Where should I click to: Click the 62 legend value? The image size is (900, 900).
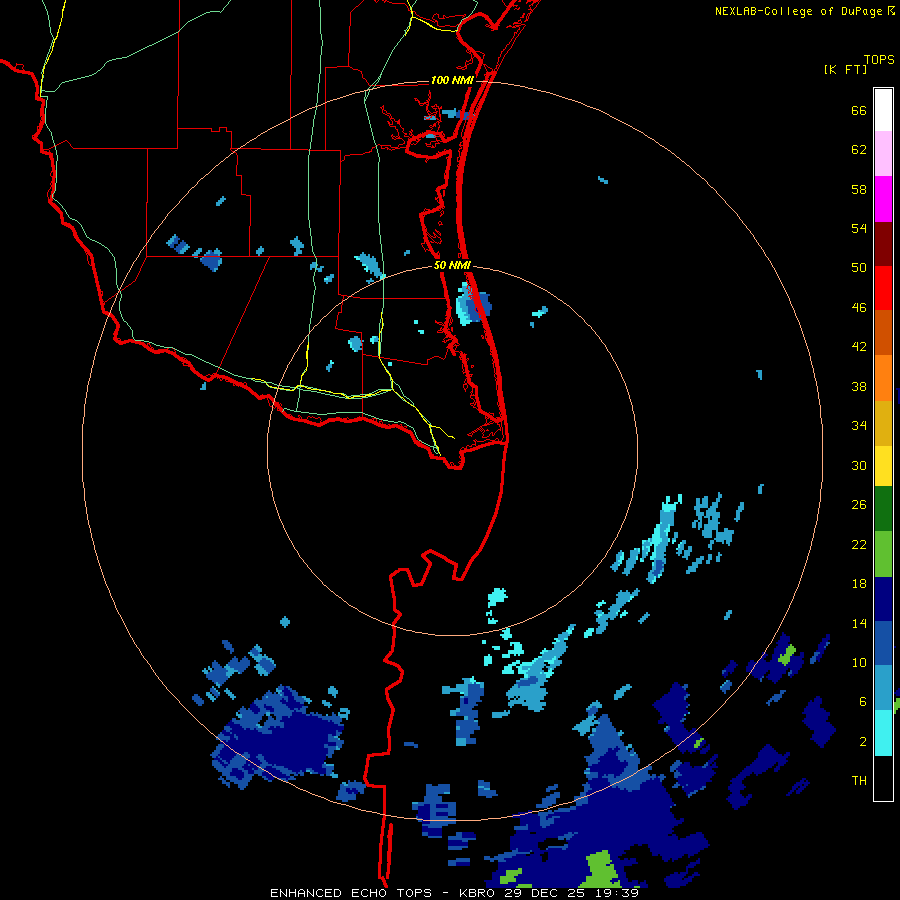(x=859, y=150)
